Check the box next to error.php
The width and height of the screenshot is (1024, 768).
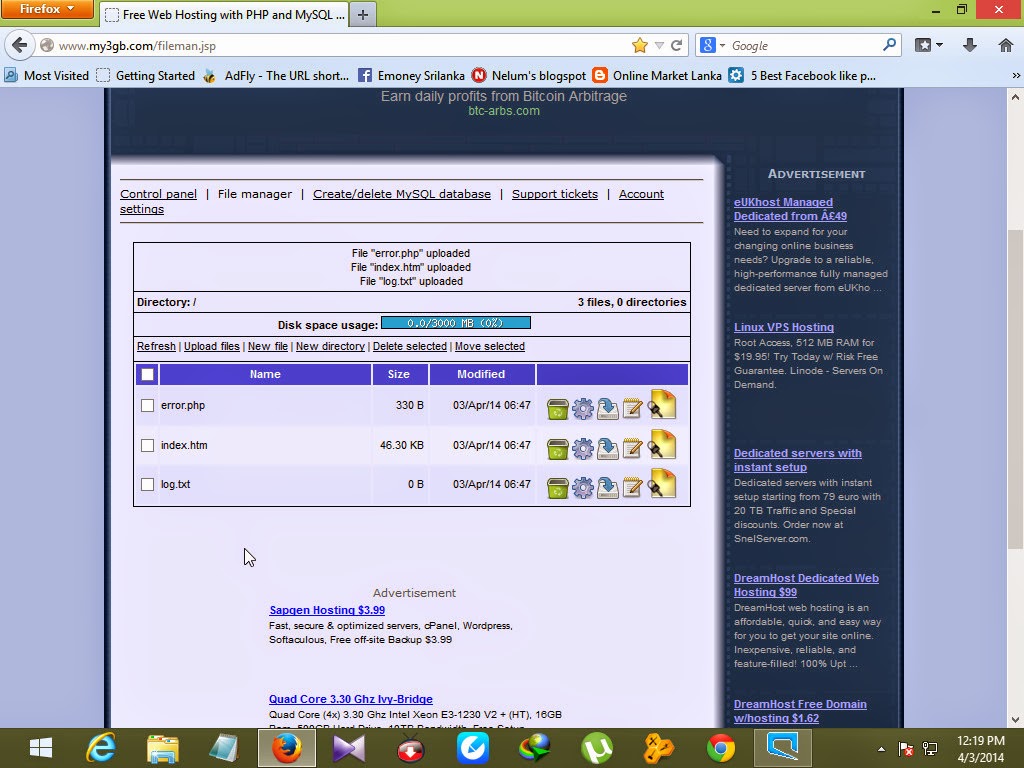[148, 406]
